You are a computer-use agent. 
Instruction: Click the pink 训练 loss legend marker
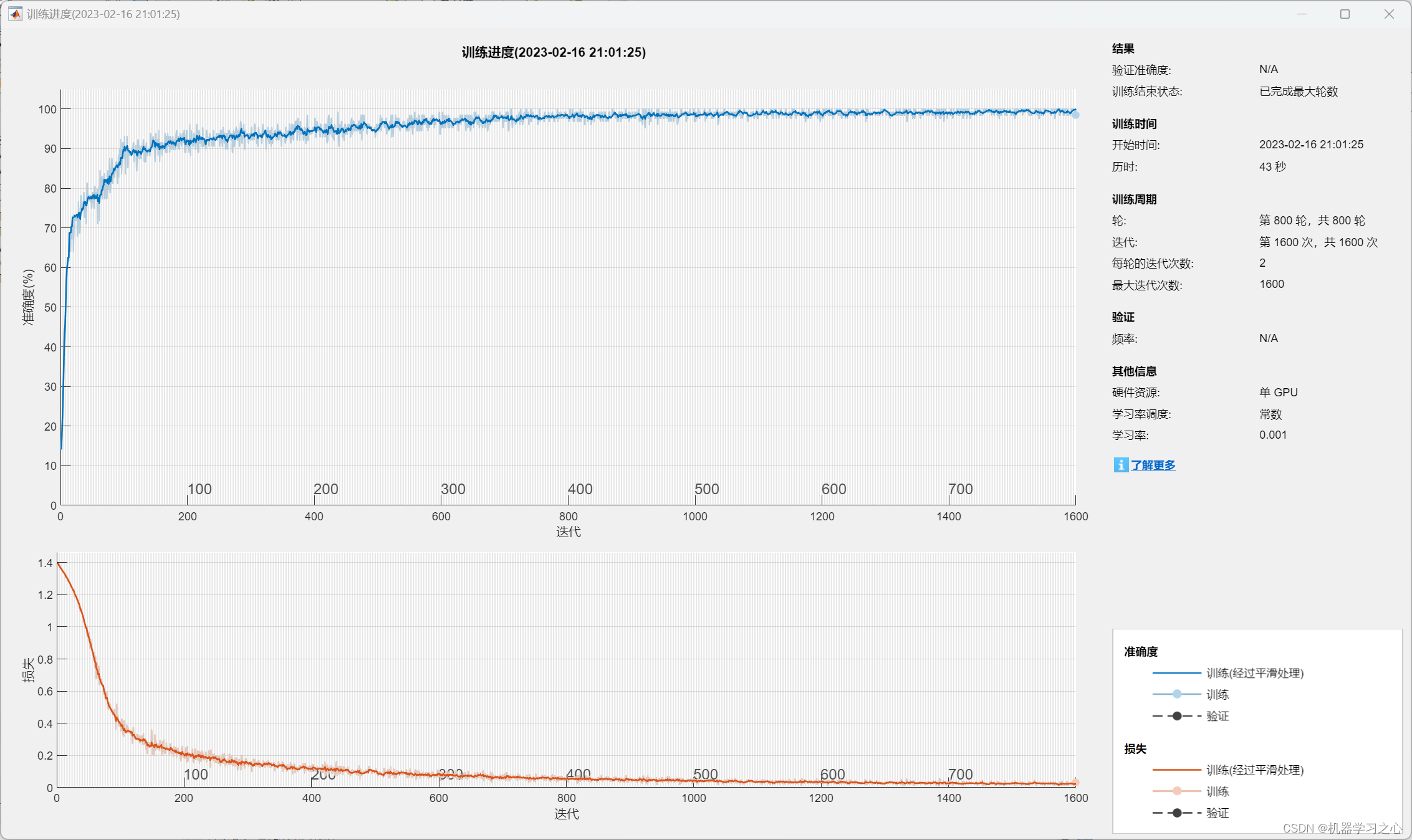(1176, 791)
